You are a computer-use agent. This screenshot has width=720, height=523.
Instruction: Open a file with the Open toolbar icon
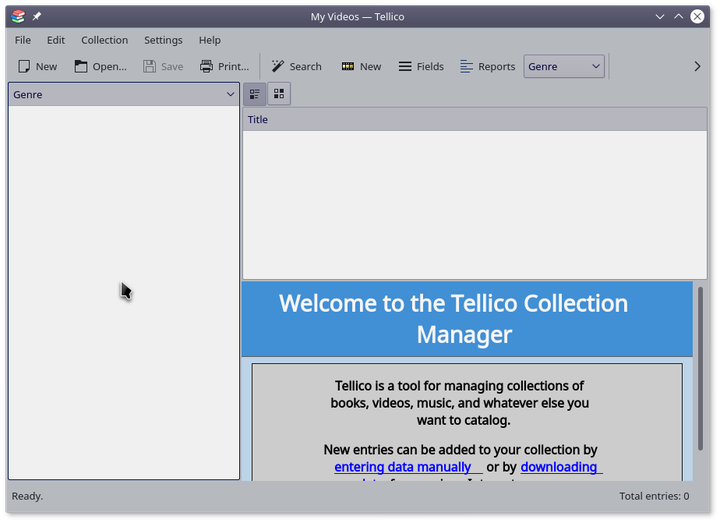pos(100,67)
